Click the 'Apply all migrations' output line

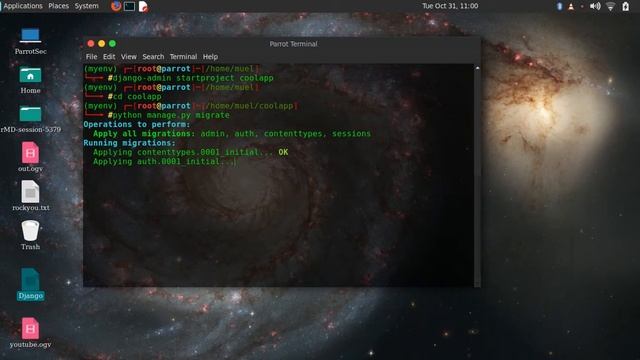[232, 134]
